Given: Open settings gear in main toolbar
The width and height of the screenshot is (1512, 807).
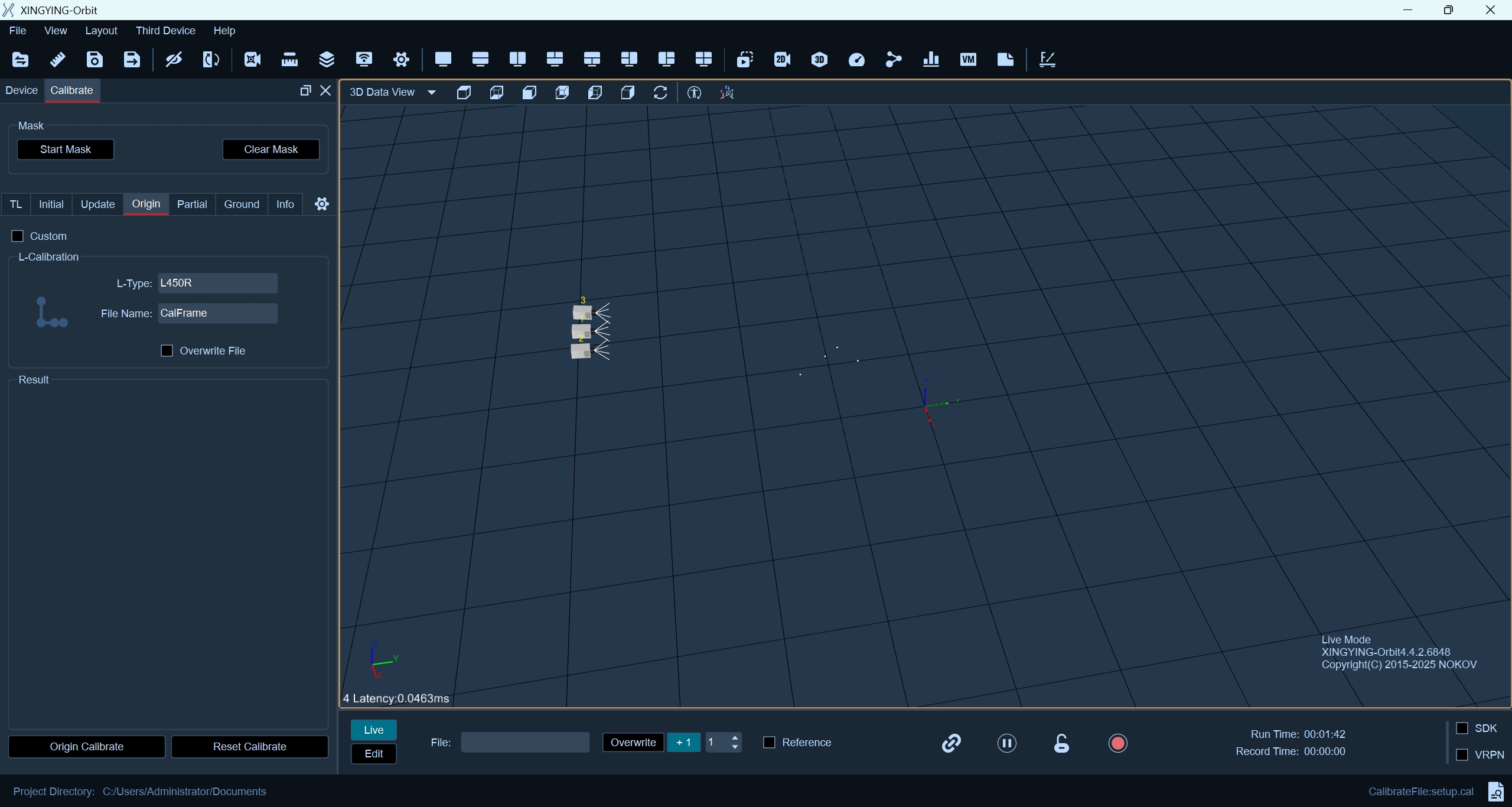Looking at the screenshot, I should (x=401, y=59).
